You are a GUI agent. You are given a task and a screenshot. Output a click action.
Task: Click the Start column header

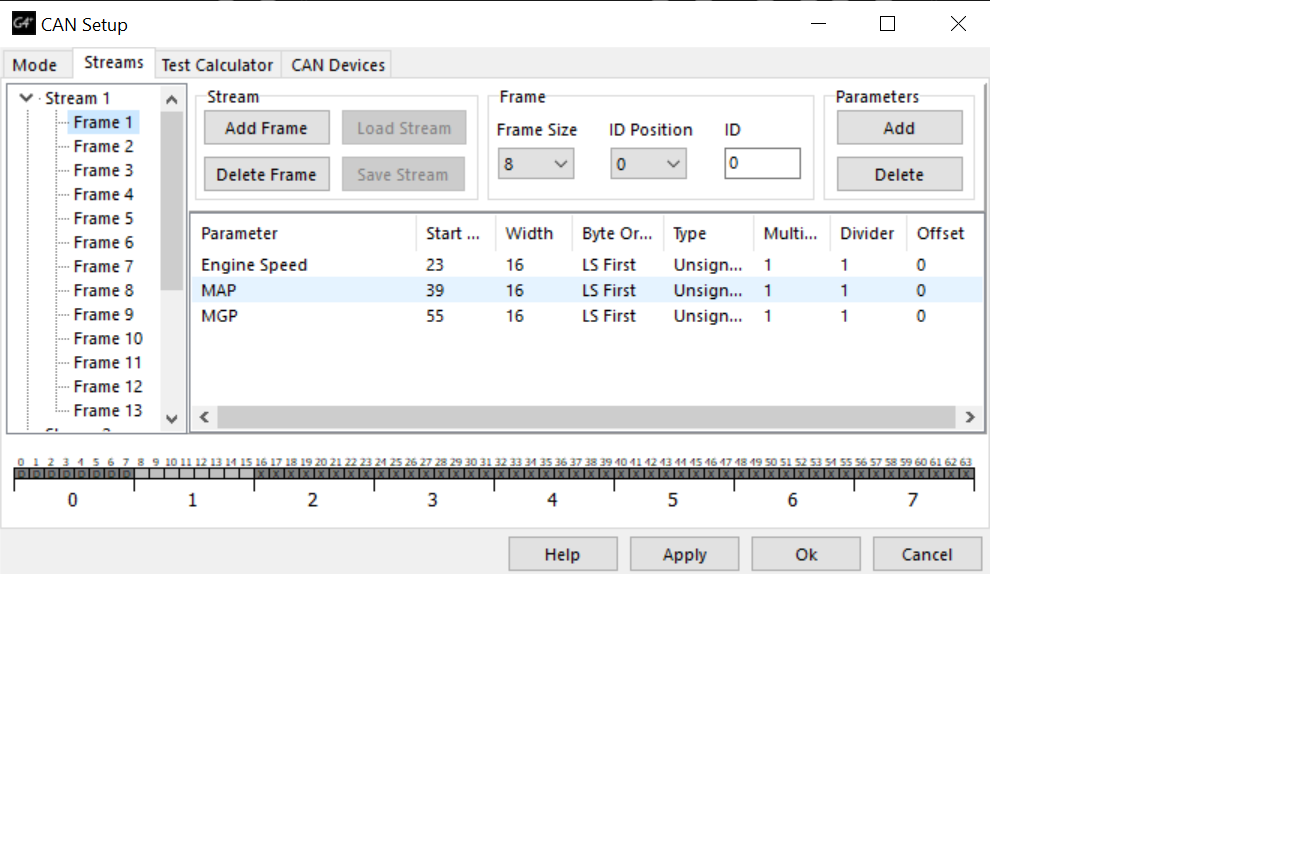coord(456,233)
